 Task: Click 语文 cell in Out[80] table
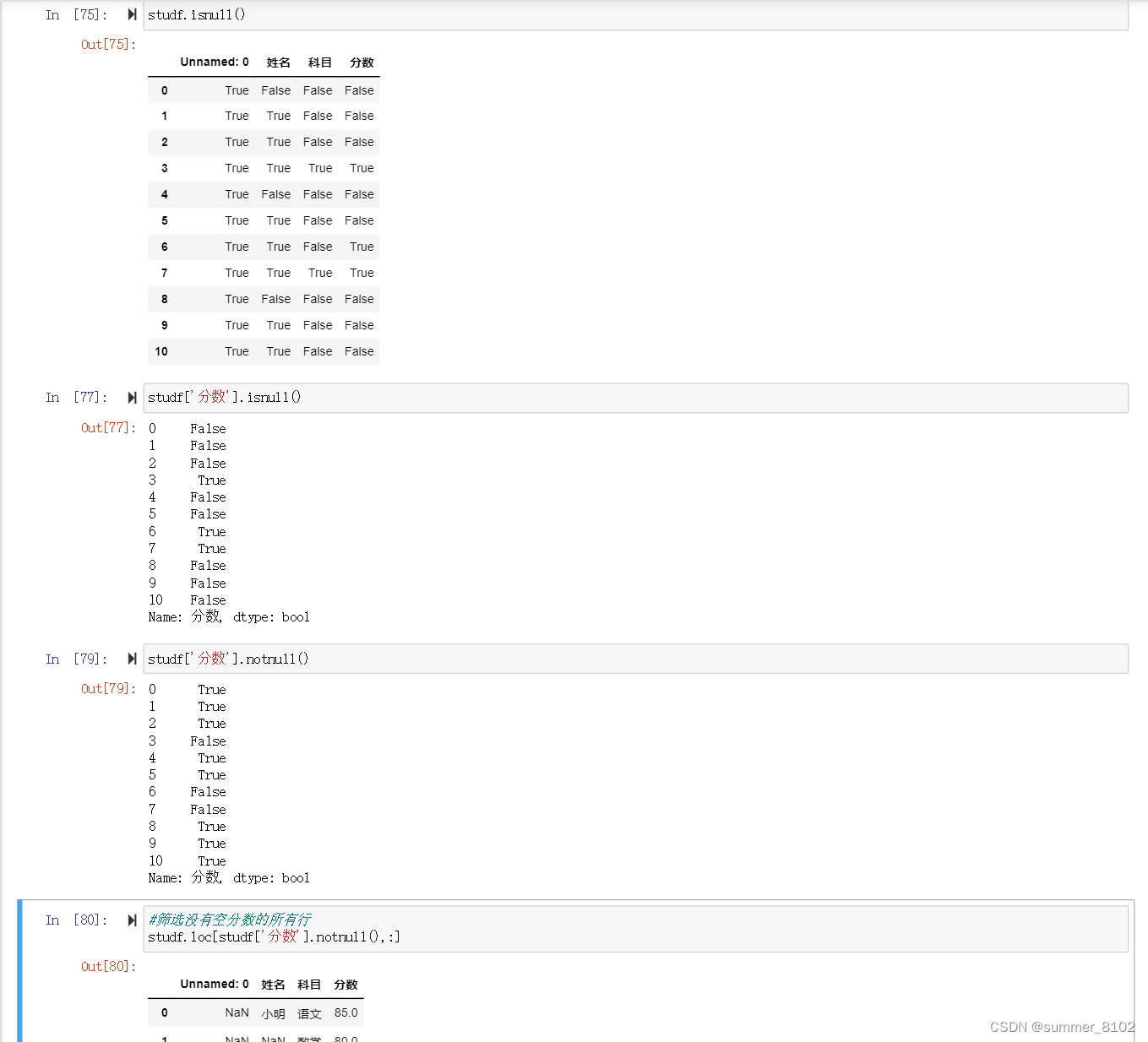[309, 1014]
